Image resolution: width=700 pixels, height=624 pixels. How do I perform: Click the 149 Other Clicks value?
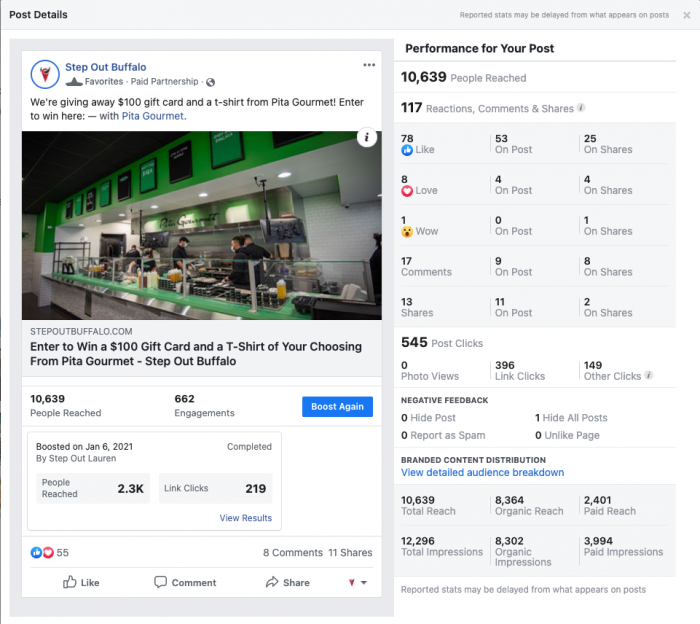click(612, 370)
